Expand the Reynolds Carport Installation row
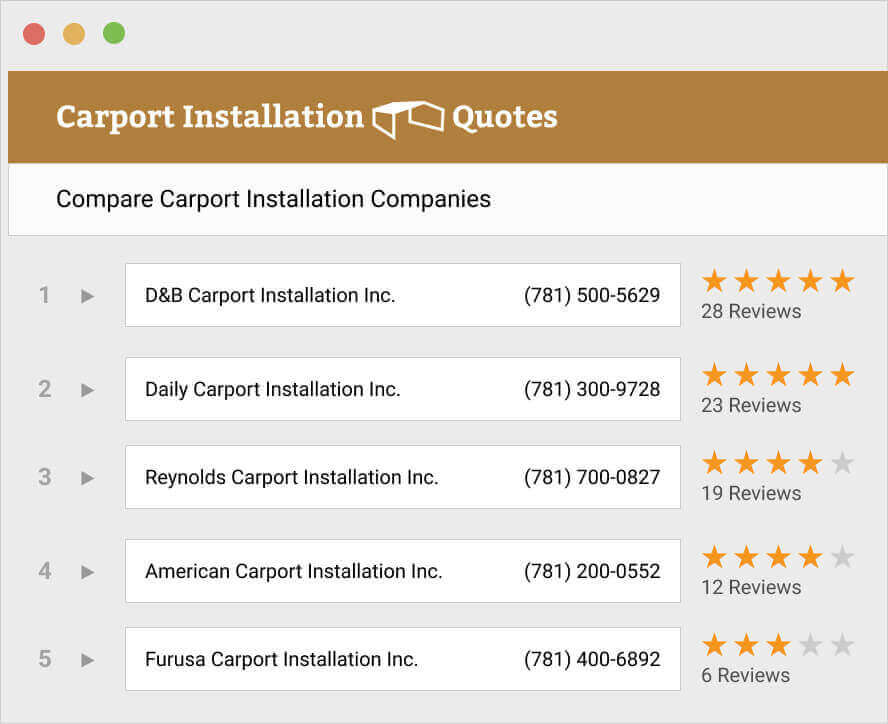This screenshot has width=888, height=724. point(87,477)
